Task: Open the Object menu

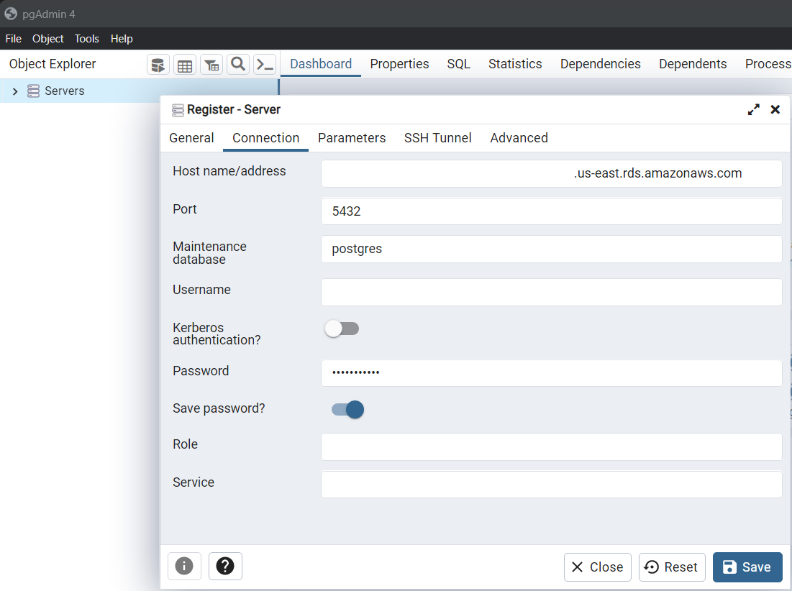Action: point(48,39)
